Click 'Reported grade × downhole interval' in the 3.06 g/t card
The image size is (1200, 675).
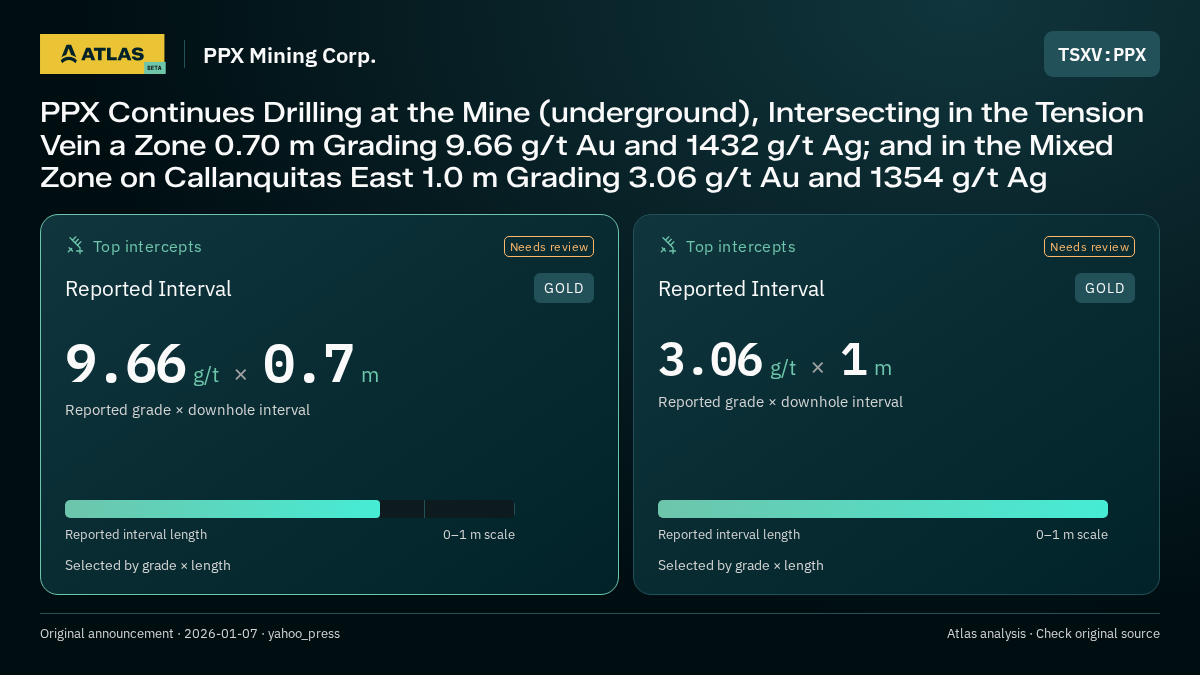coord(780,402)
